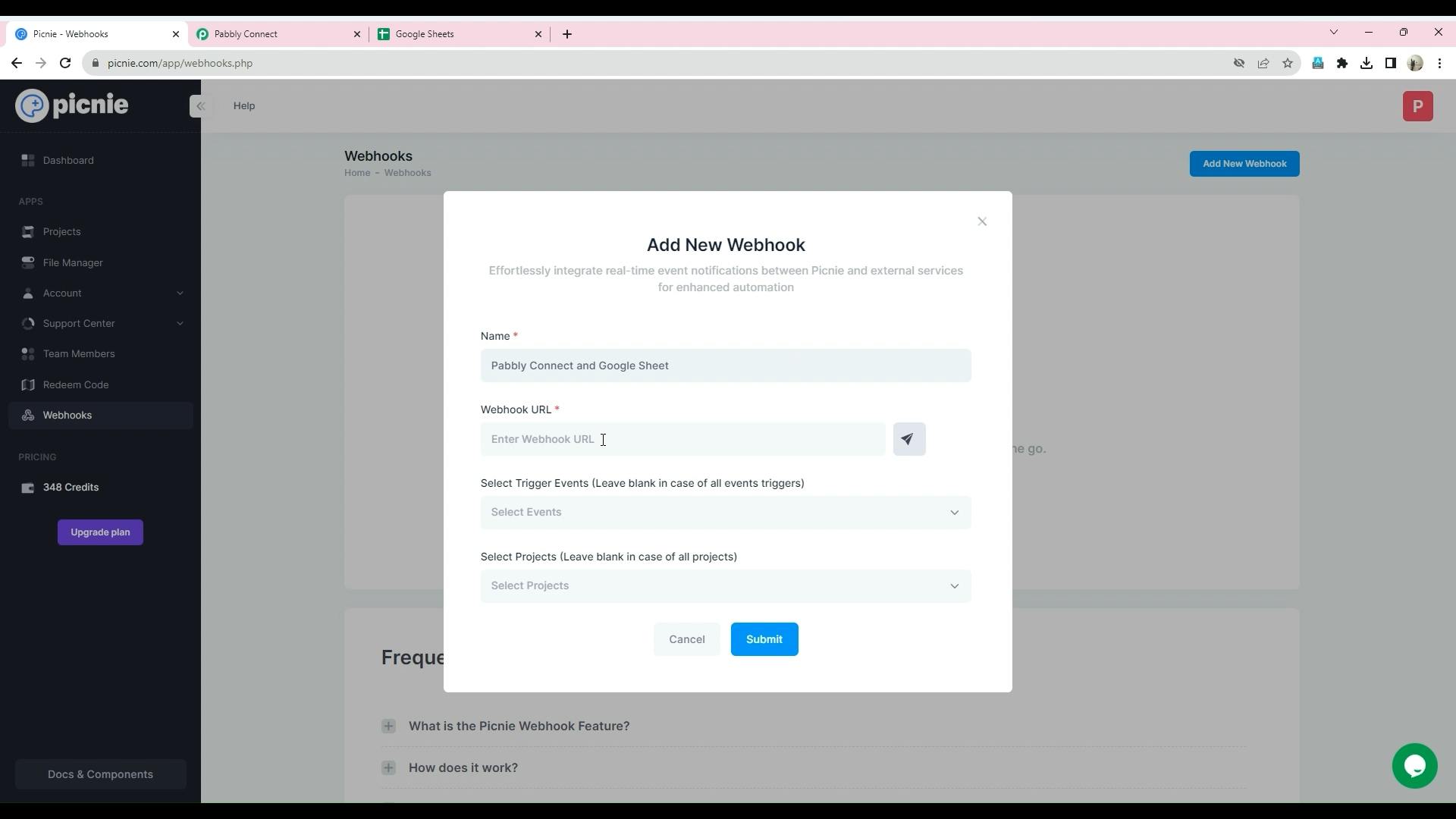Open the Select Projects dropdown

click(726, 586)
